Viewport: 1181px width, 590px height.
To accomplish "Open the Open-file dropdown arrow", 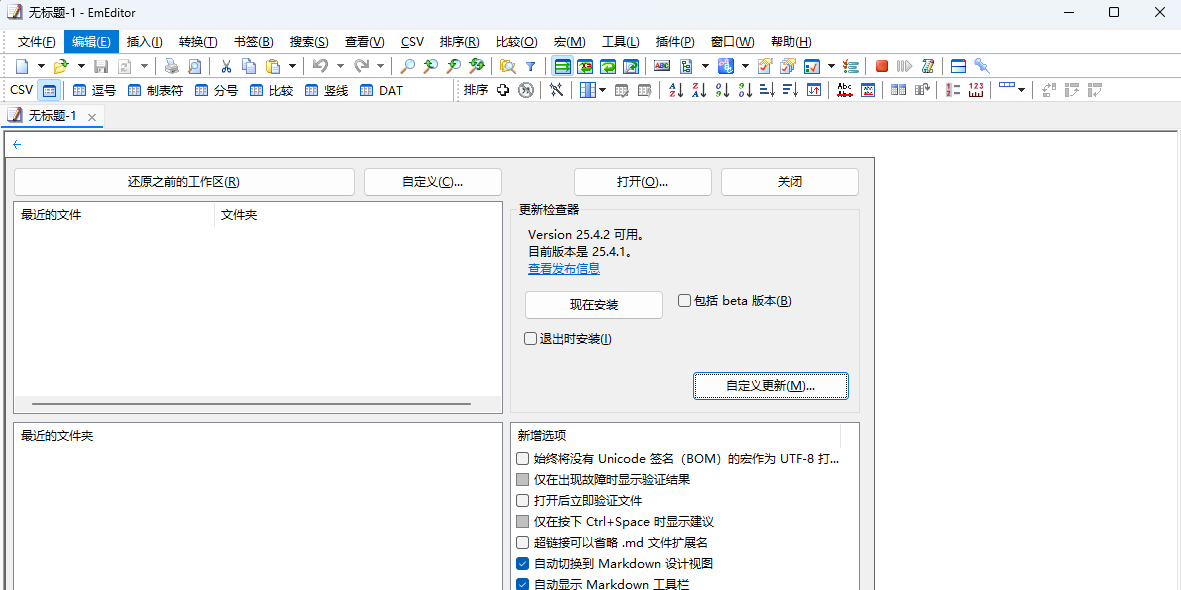I will 80,66.
